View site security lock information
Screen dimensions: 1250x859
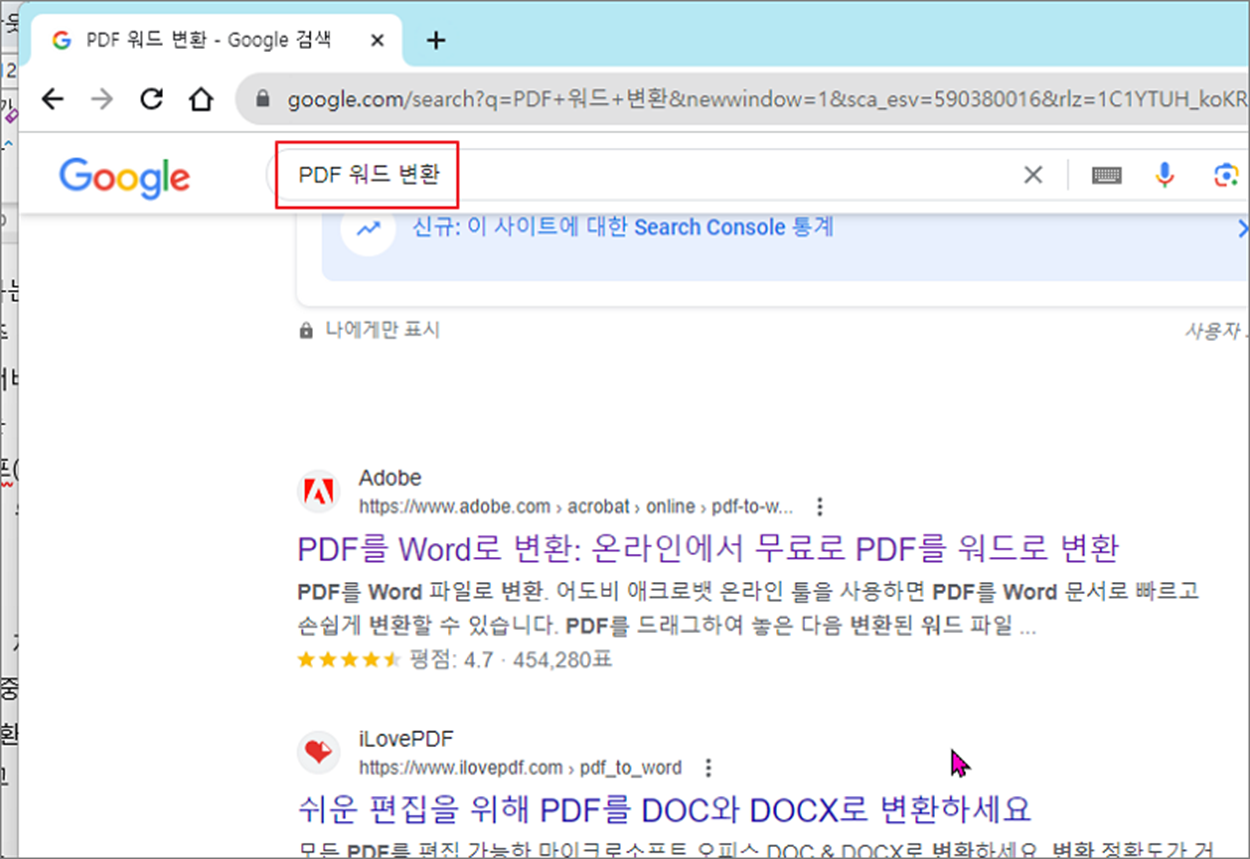pyautogui.click(x=264, y=100)
